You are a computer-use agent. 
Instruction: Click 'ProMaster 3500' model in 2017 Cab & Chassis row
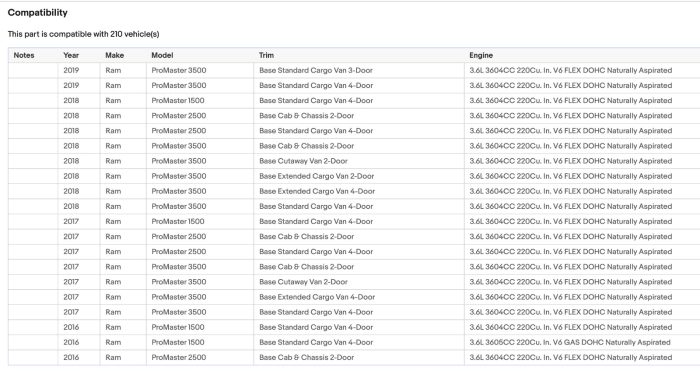[x=179, y=267]
